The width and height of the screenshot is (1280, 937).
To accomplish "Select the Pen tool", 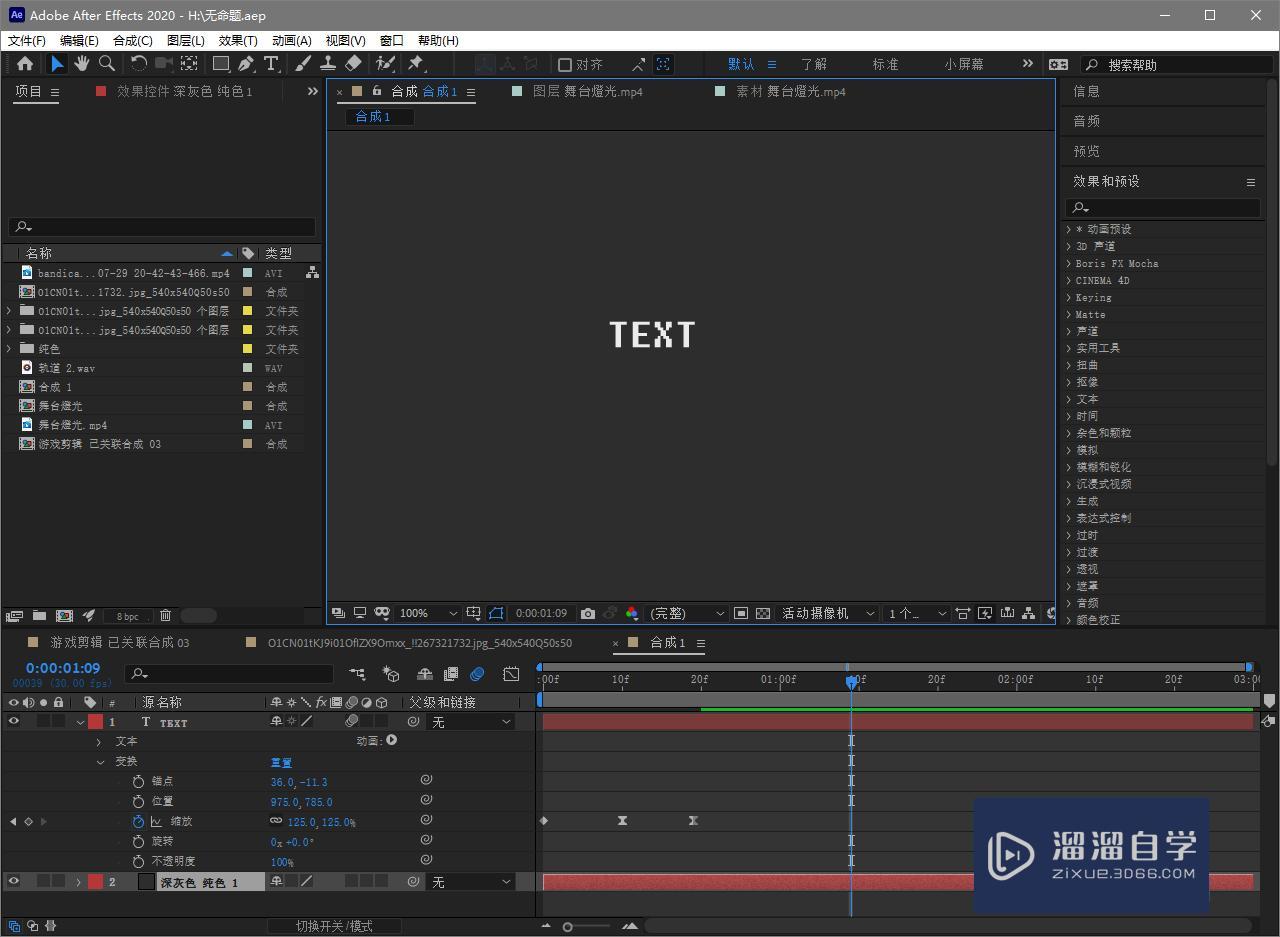I will tap(246, 64).
